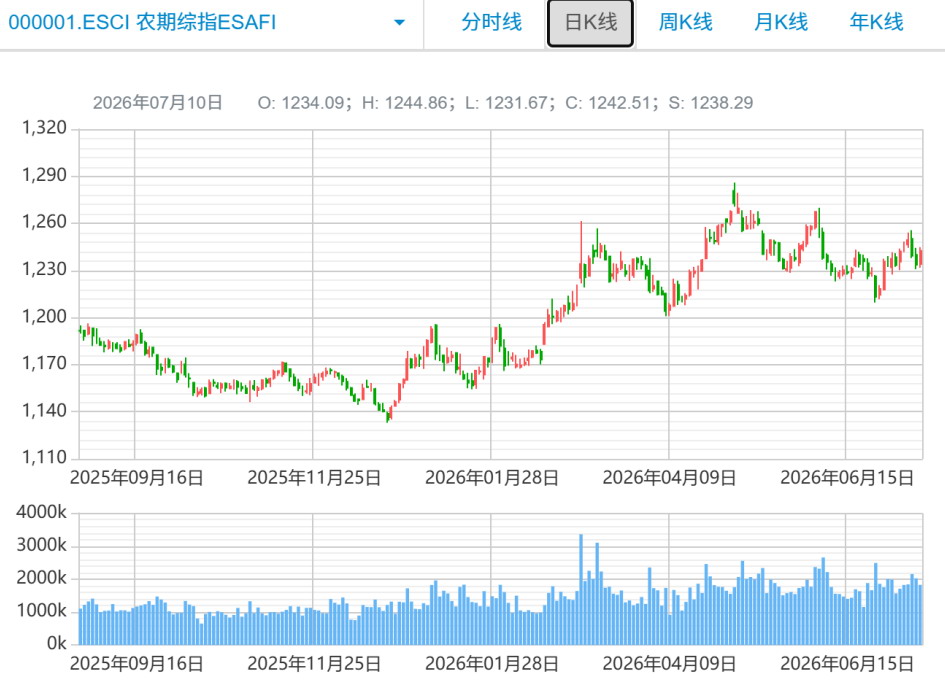Open the index selector dropdown arrow
945x688 pixels.
[x=399, y=23]
